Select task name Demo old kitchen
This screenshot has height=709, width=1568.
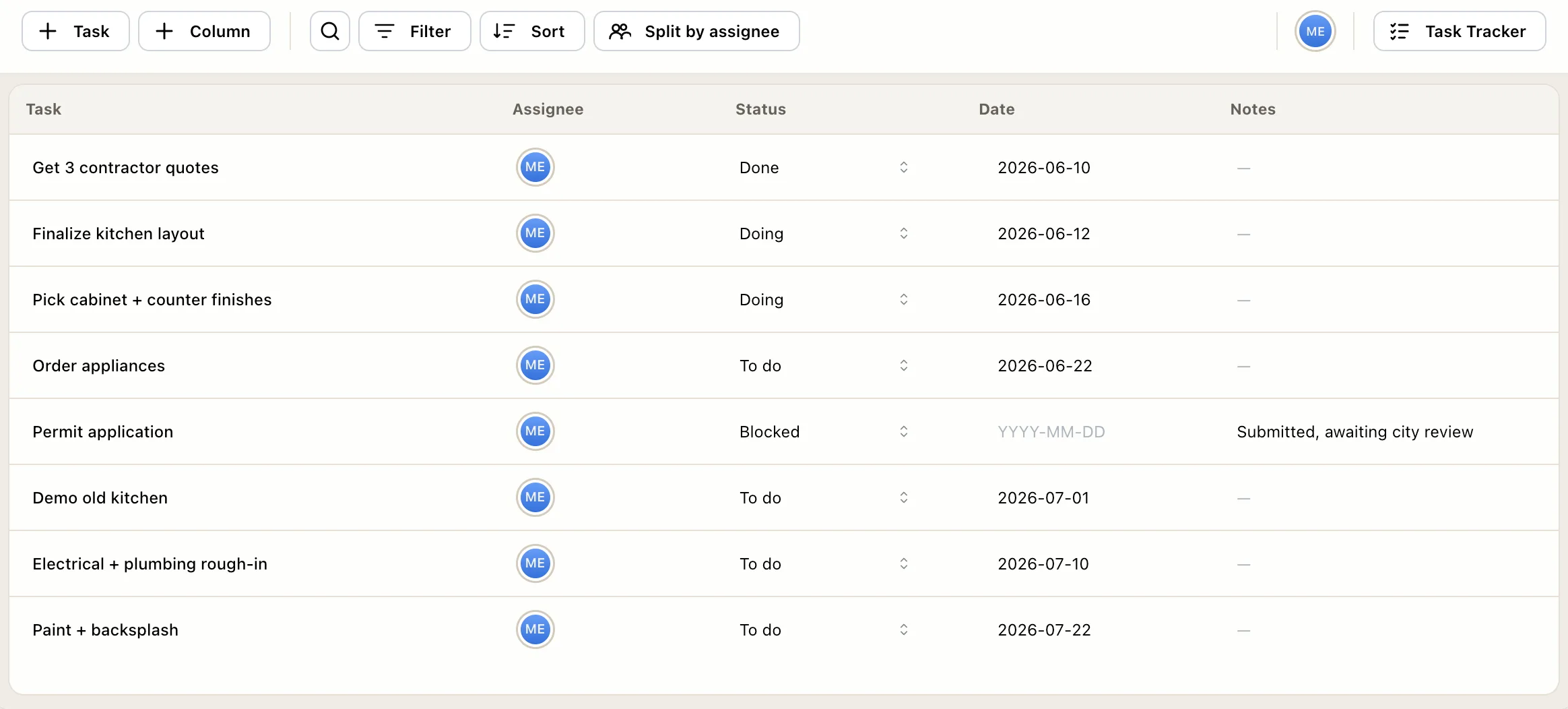click(x=100, y=497)
